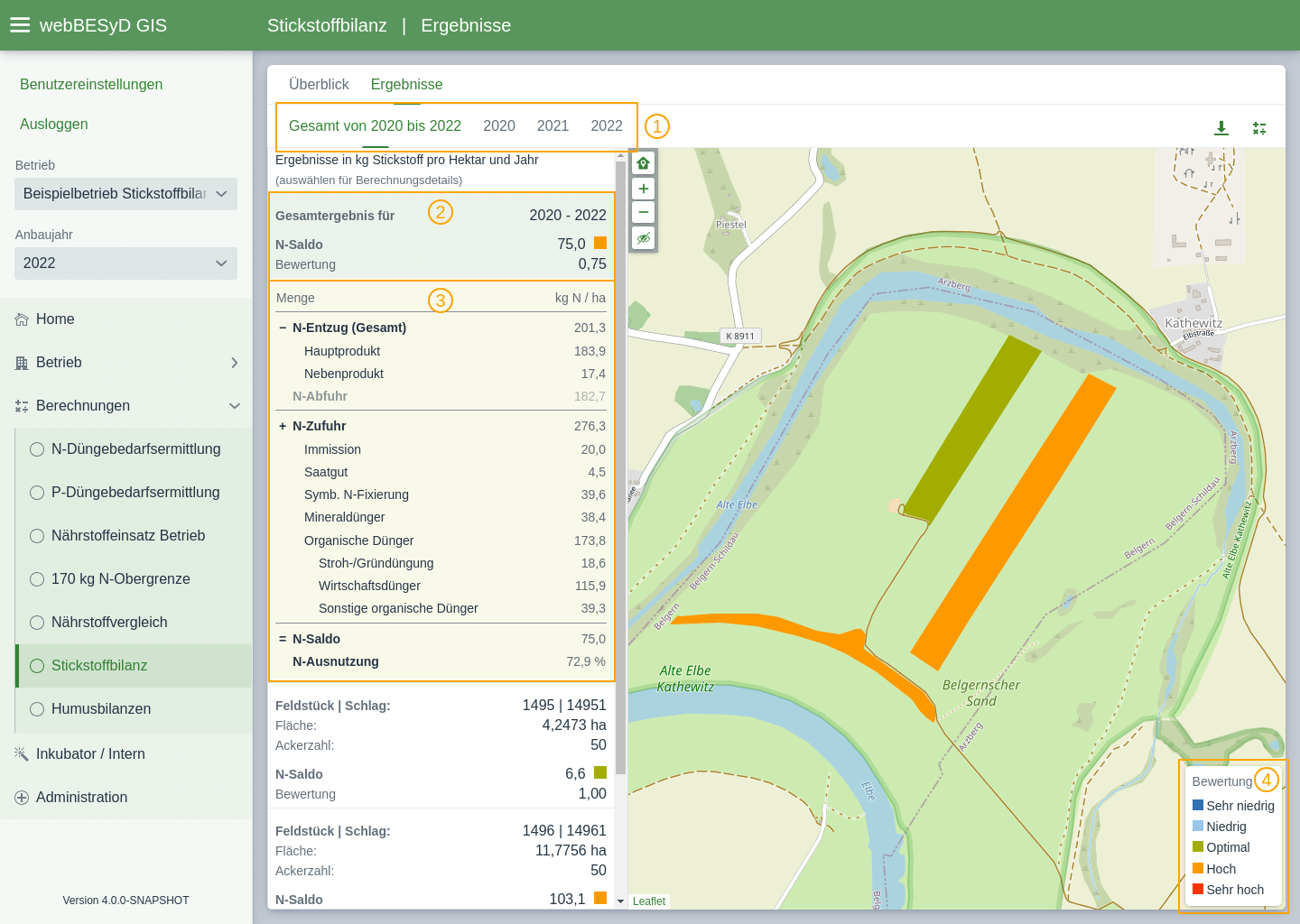Select the 2020 year tab

point(499,126)
